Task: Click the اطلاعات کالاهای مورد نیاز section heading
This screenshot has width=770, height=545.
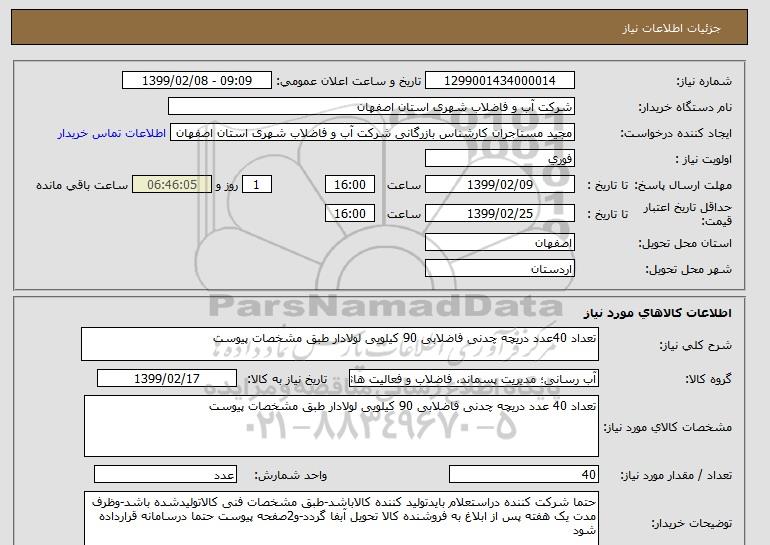Action: coord(658,313)
